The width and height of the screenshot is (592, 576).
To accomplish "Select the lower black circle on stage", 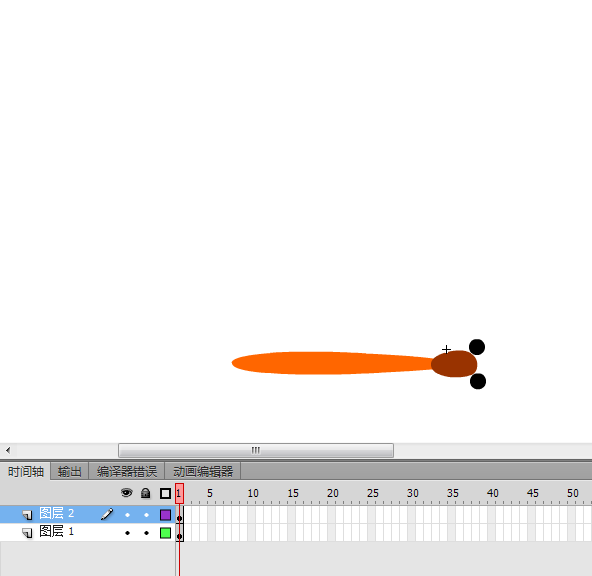I will [478, 381].
